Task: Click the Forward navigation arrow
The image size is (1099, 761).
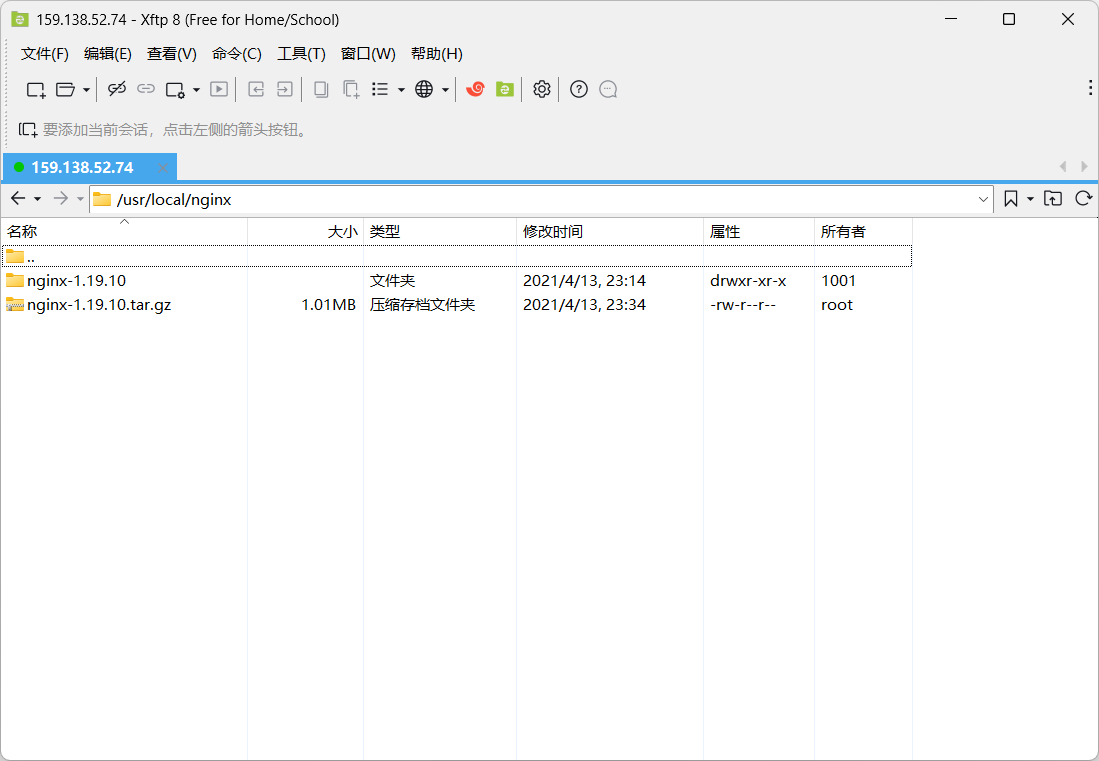Action: pyautogui.click(x=61, y=198)
